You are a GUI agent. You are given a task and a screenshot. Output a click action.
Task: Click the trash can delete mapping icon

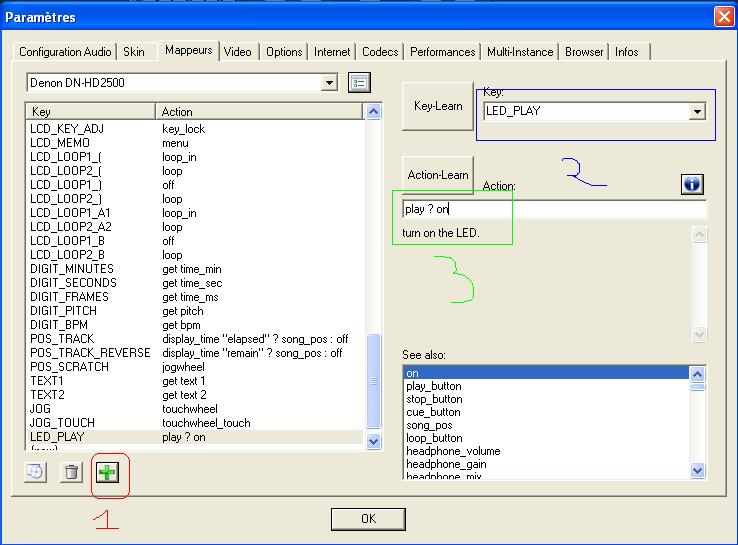coord(71,472)
